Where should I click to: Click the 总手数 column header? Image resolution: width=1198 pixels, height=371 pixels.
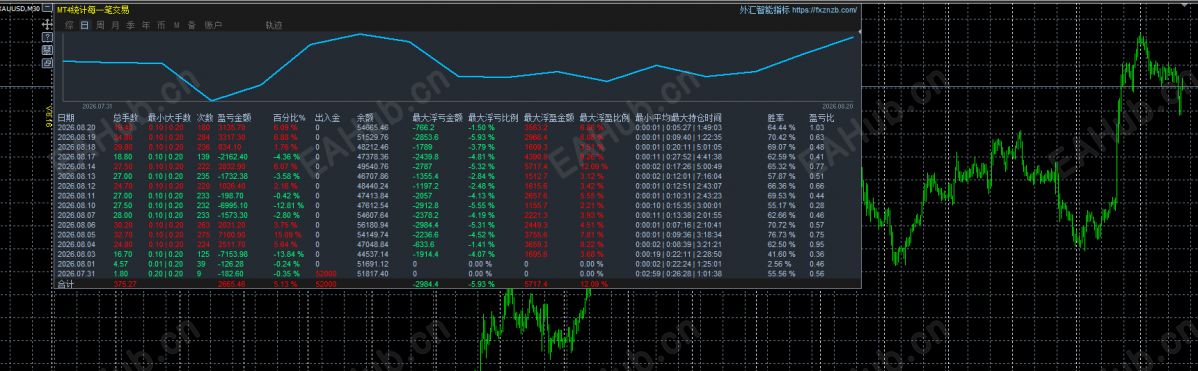click(x=126, y=118)
